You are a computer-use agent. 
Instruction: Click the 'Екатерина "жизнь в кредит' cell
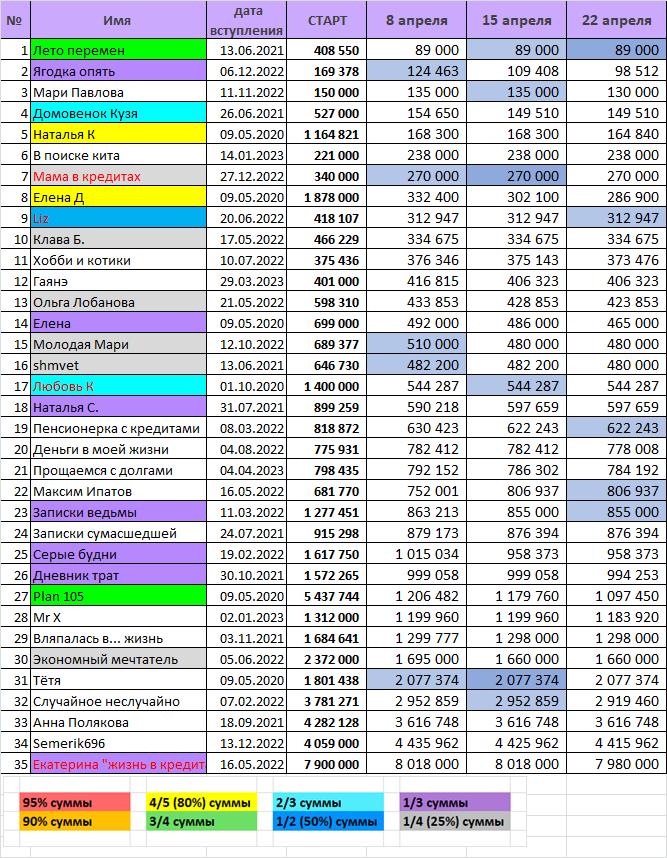(x=118, y=764)
